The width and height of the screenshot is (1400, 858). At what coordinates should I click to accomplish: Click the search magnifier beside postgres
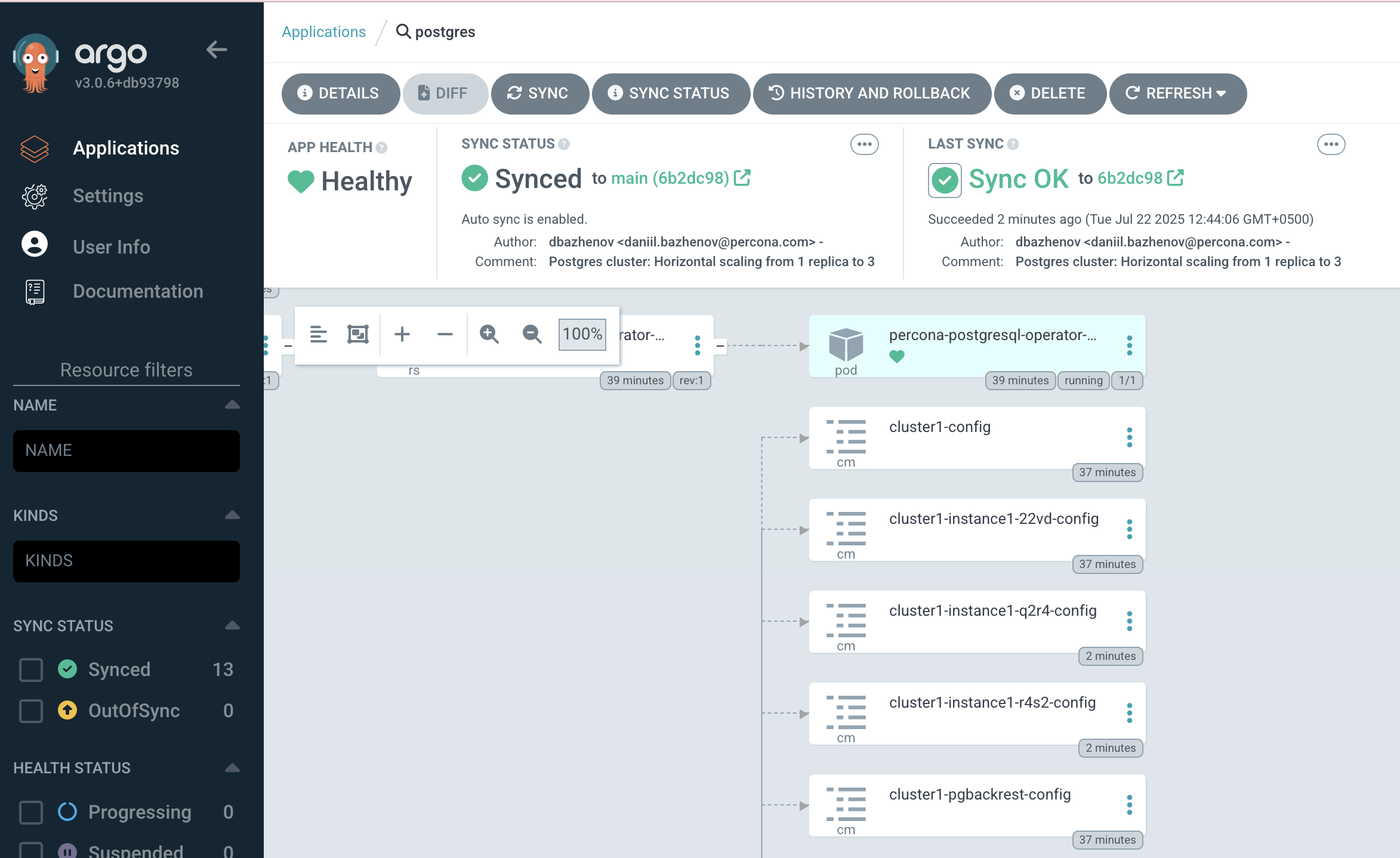(403, 31)
